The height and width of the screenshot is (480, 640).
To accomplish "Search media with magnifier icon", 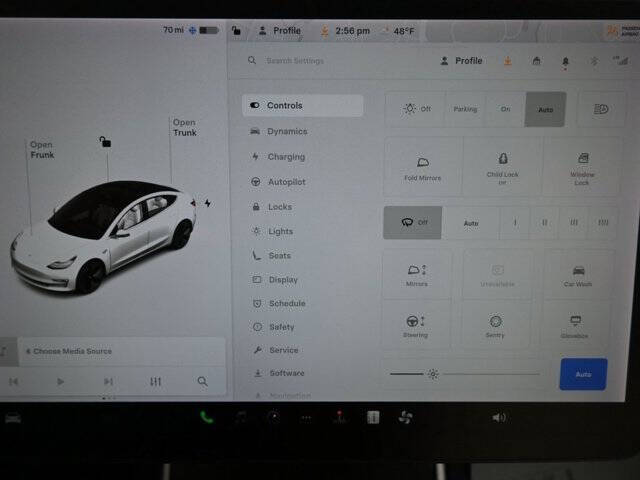I will 202,381.
